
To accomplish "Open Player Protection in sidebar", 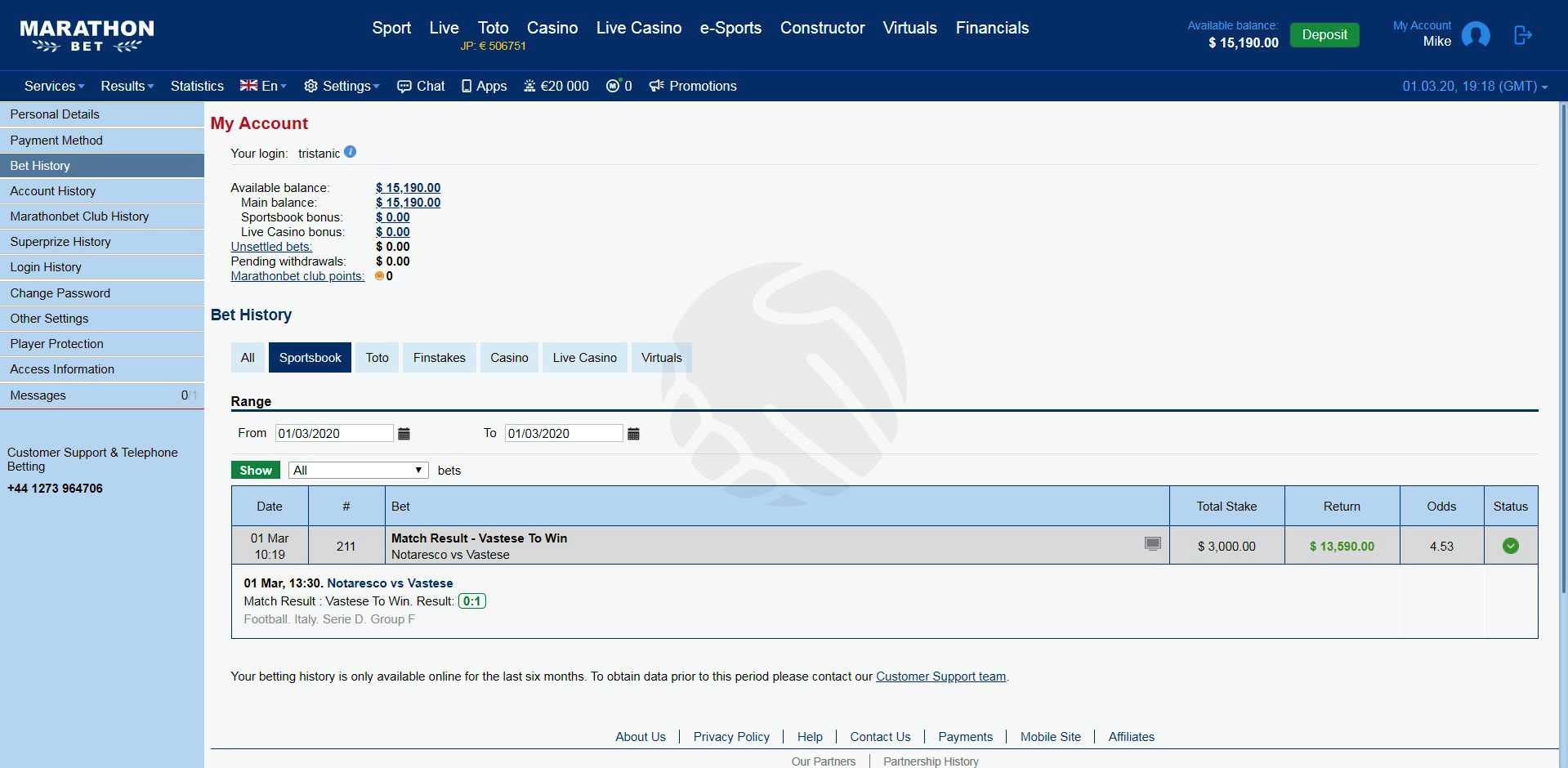I will tap(102, 344).
